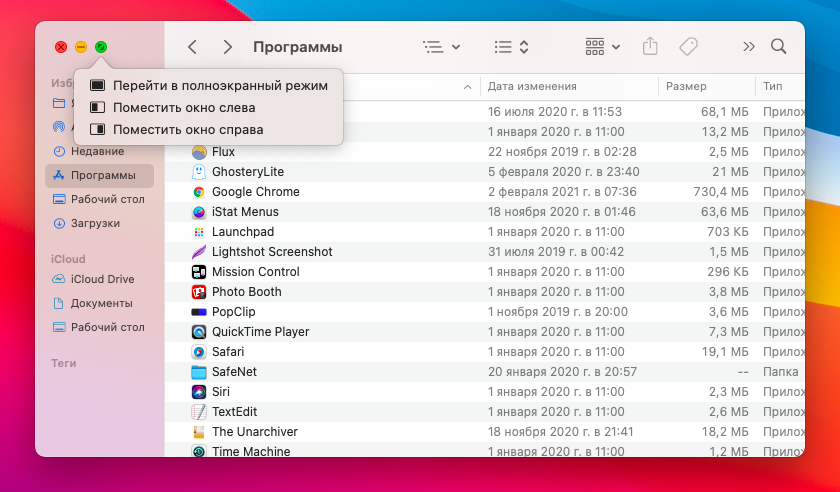Screen dimensions: 840x492
Task: Click the Lightshot Screenshot feather icon
Action: click(199, 251)
